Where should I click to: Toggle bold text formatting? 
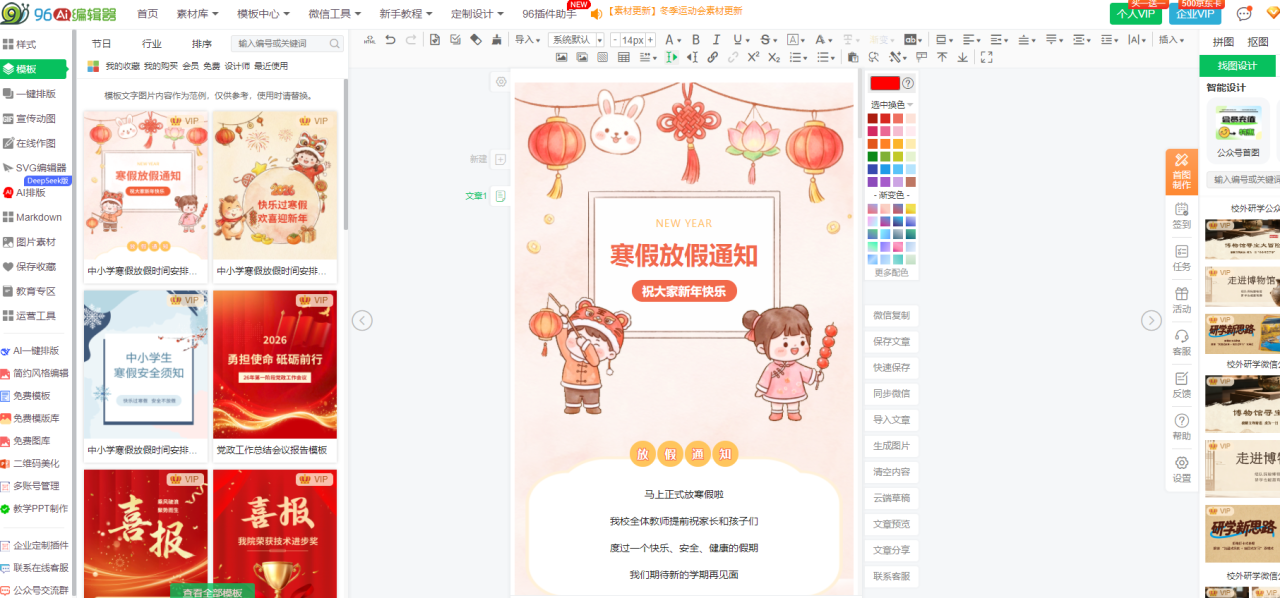point(695,40)
